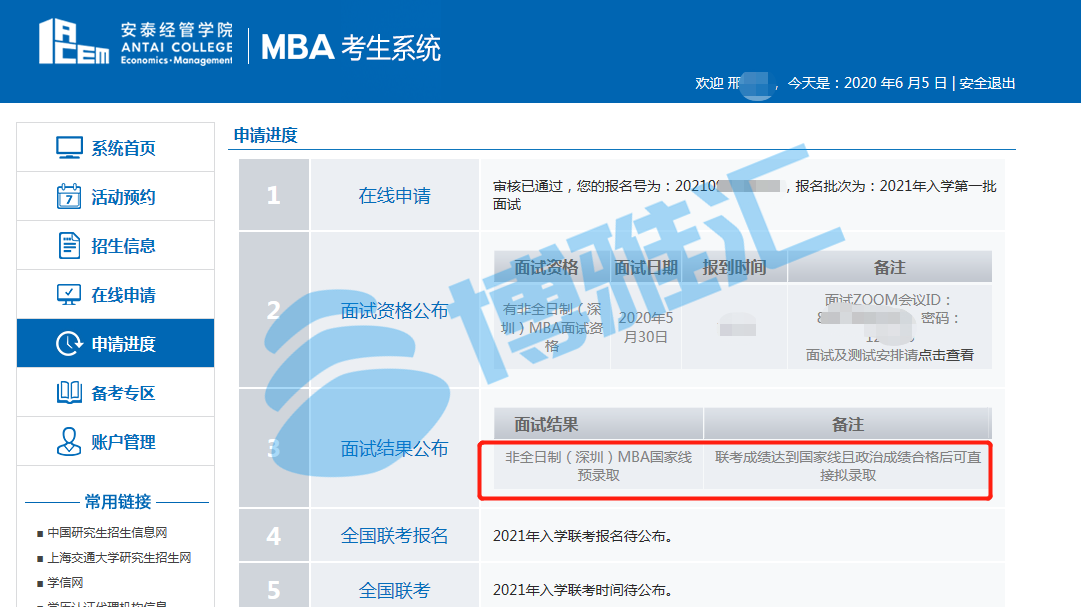
Task: Open 账户管理 in the sidebar
Action: tap(115, 441)
